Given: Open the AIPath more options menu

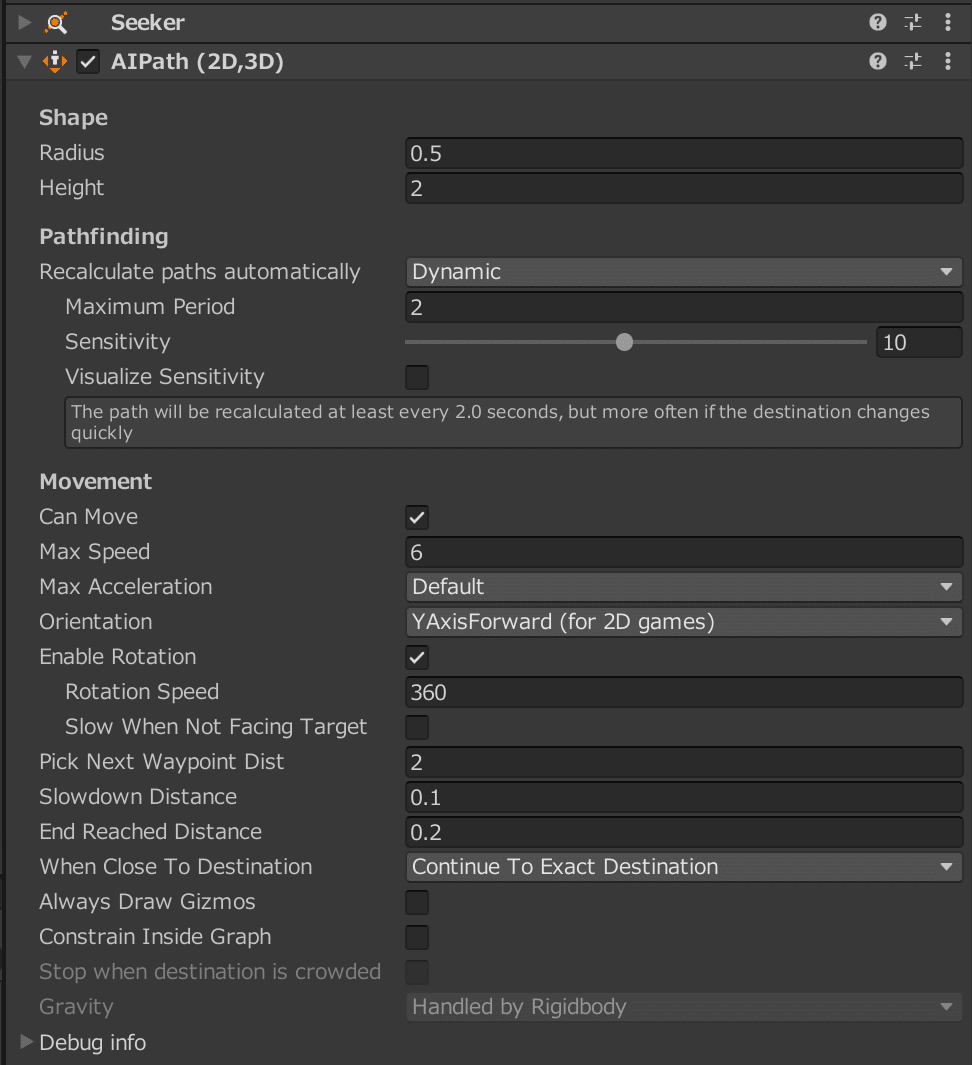Looking at the screenshot, I should (x=948, y=62).
